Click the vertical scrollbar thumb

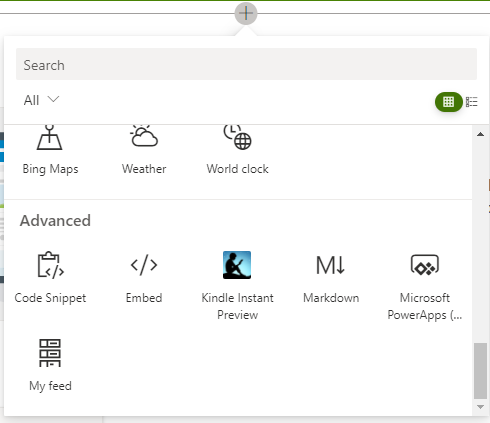tap(480, 370)
